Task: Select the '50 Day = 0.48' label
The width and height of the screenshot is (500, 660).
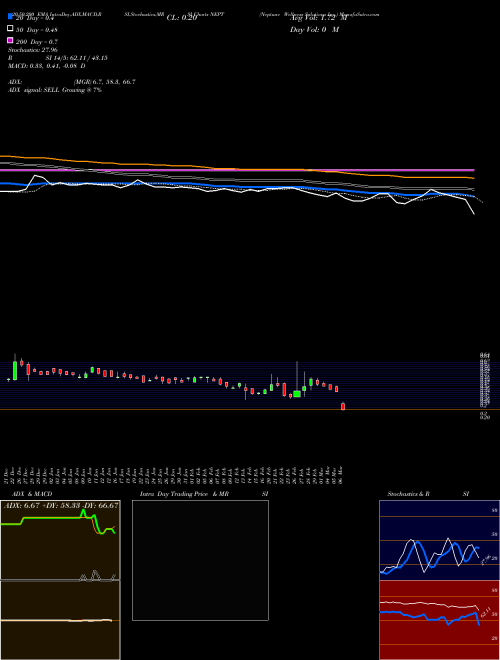Action: point(37,30)
